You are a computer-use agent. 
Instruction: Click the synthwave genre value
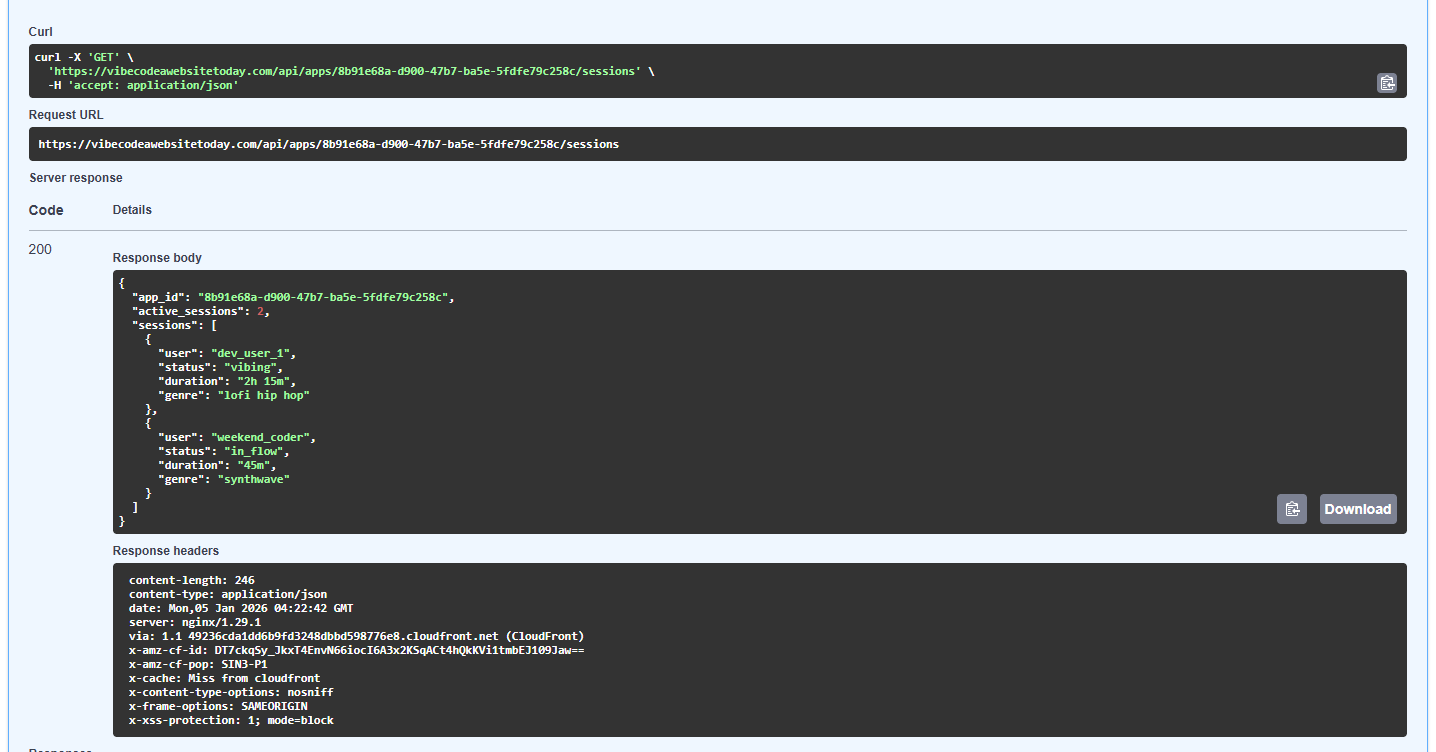253,479
